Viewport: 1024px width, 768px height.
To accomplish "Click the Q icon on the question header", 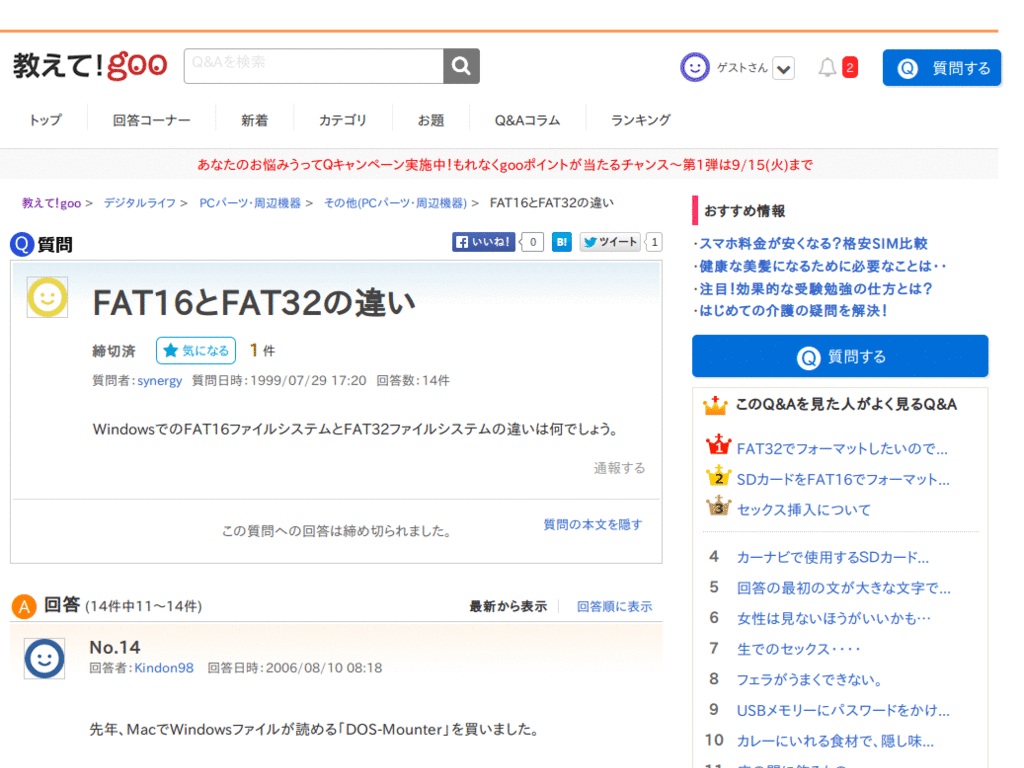I will [x=20, y=243].
